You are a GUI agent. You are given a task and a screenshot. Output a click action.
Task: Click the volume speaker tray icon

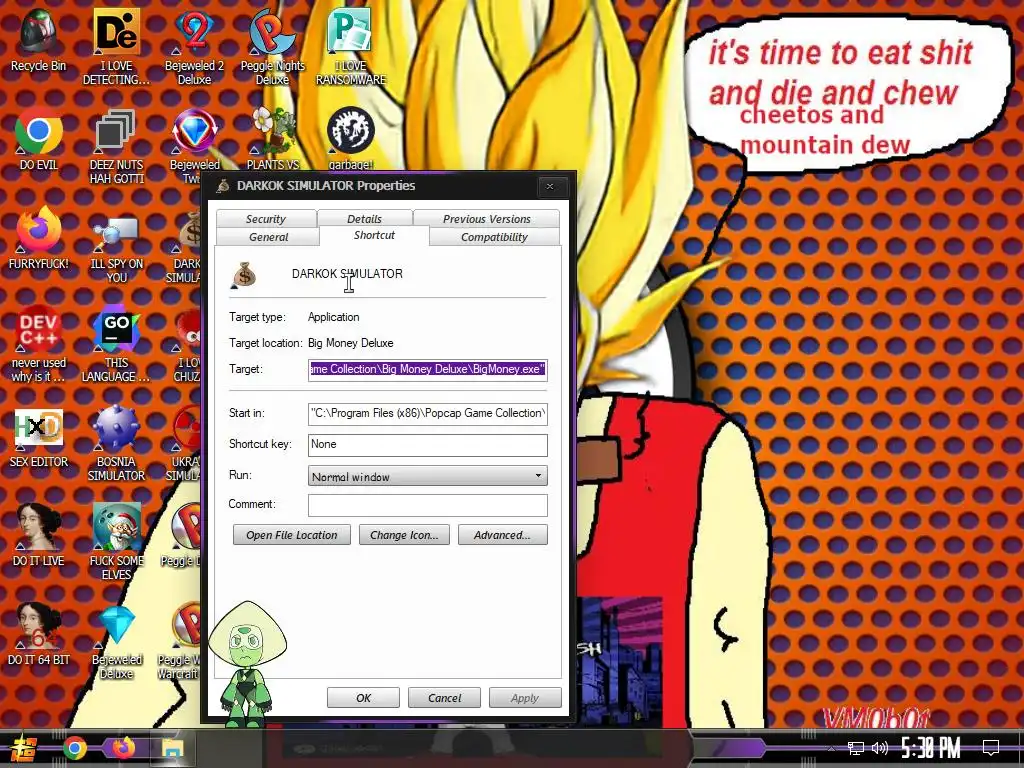coord(880,748)
